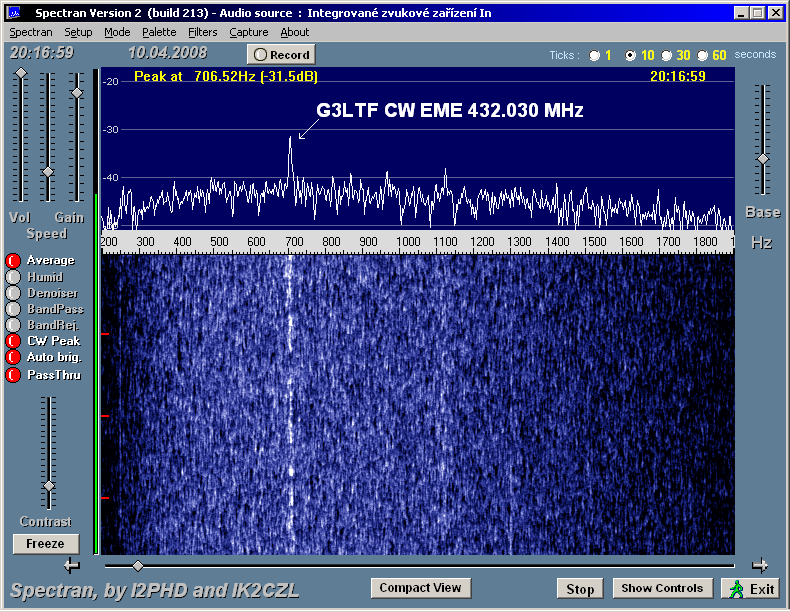Turn on the BandRej. filter
The image size is (790, 612).
[x=13, y=325]
